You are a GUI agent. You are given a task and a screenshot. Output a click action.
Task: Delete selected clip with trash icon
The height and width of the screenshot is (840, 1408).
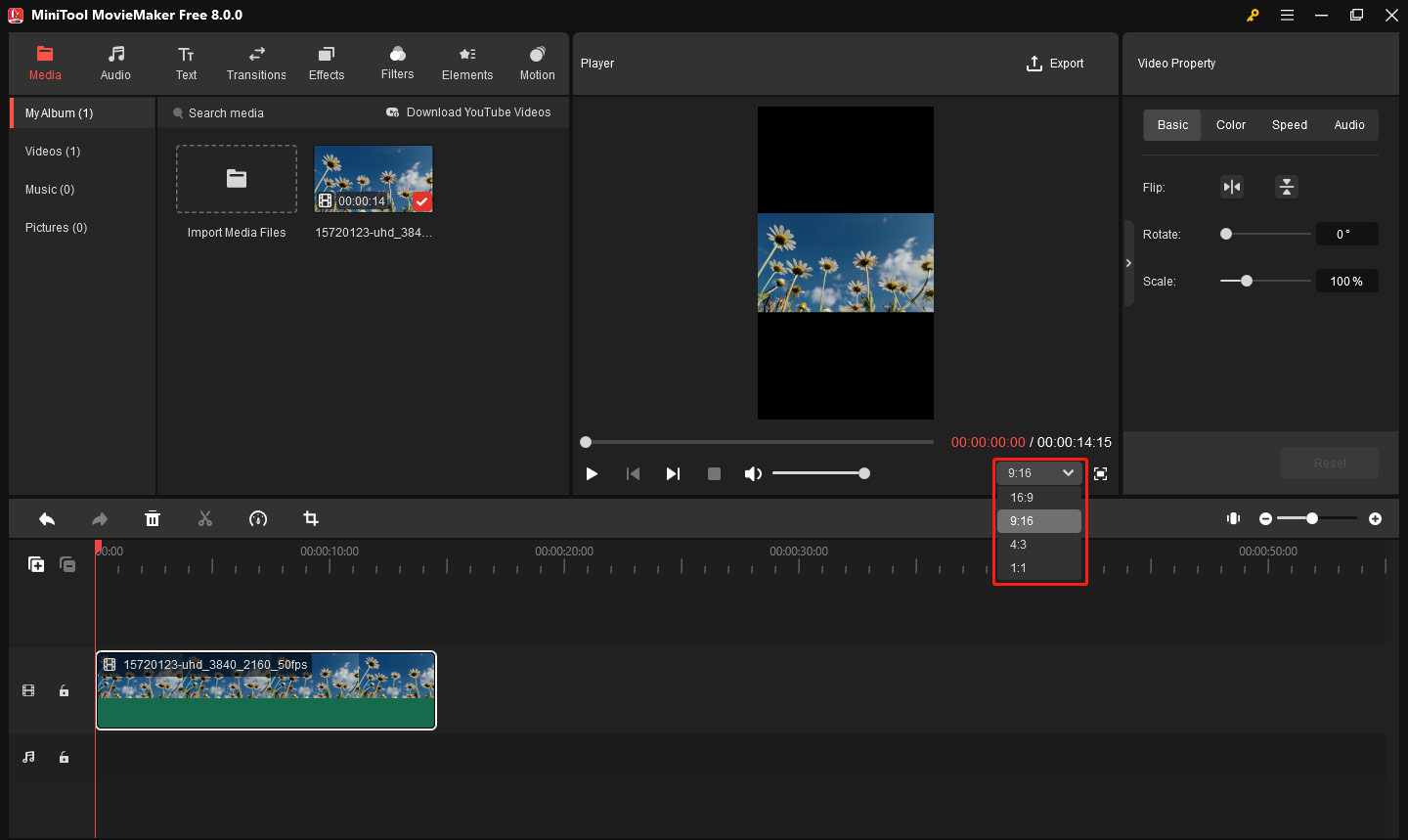click(x=153, y=519)
